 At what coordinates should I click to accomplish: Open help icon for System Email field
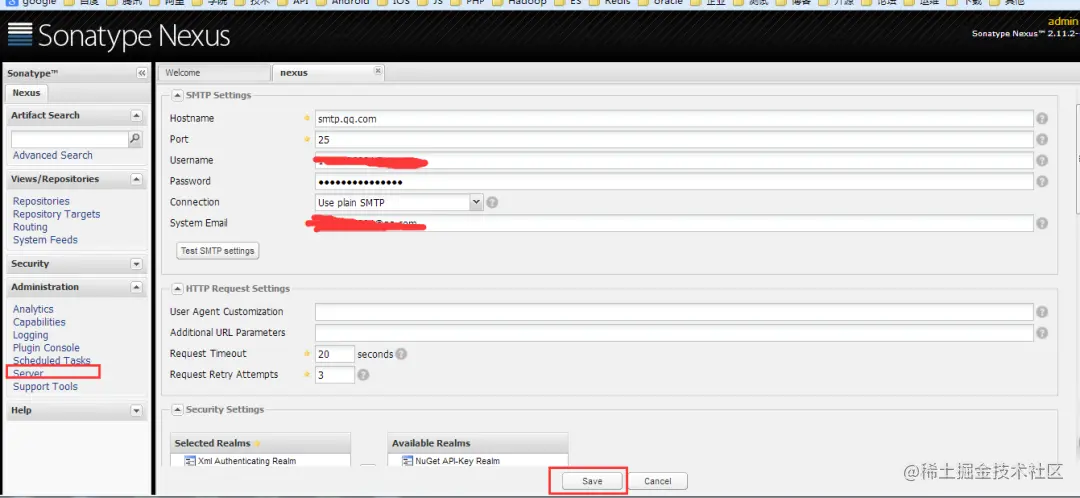1042,224
